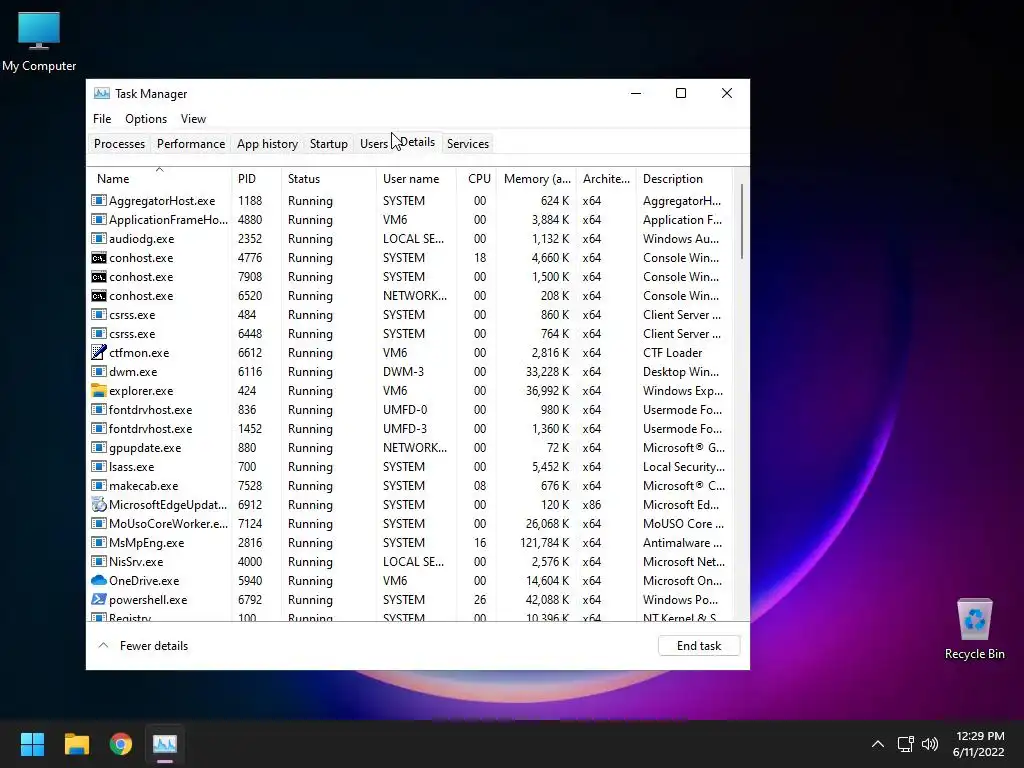Image resolution: width=1024 pixels, height=768 pixels.
Task: Sort by the Description column header
Action: click(x=684, y=179)
